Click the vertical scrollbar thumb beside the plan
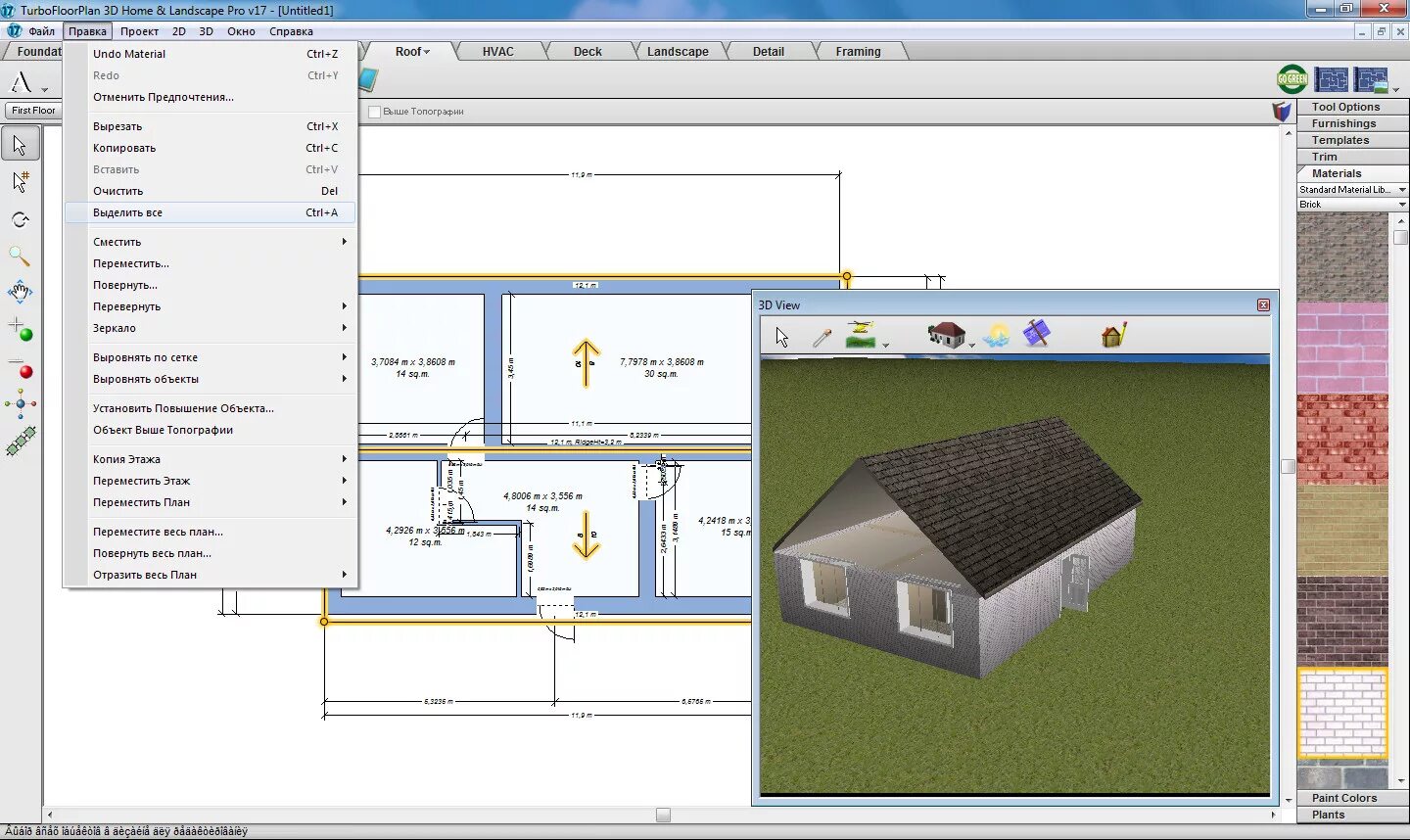The width and height of the screenshot is (1410, 840). point(1288,466)
